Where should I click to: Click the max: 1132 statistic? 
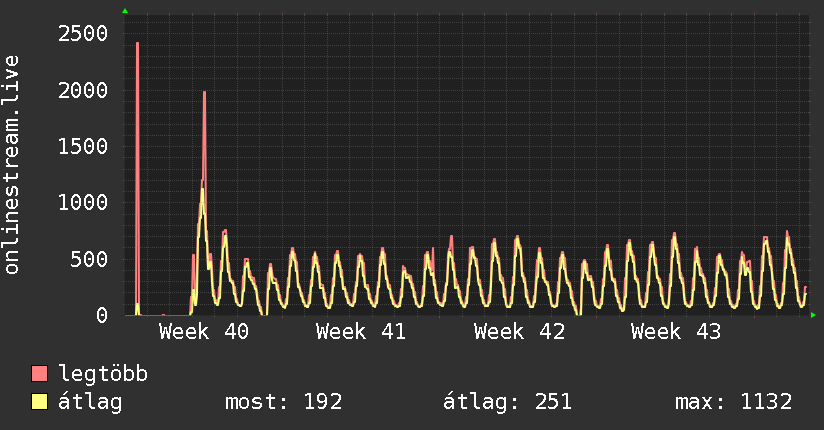(x=734, y=402)
